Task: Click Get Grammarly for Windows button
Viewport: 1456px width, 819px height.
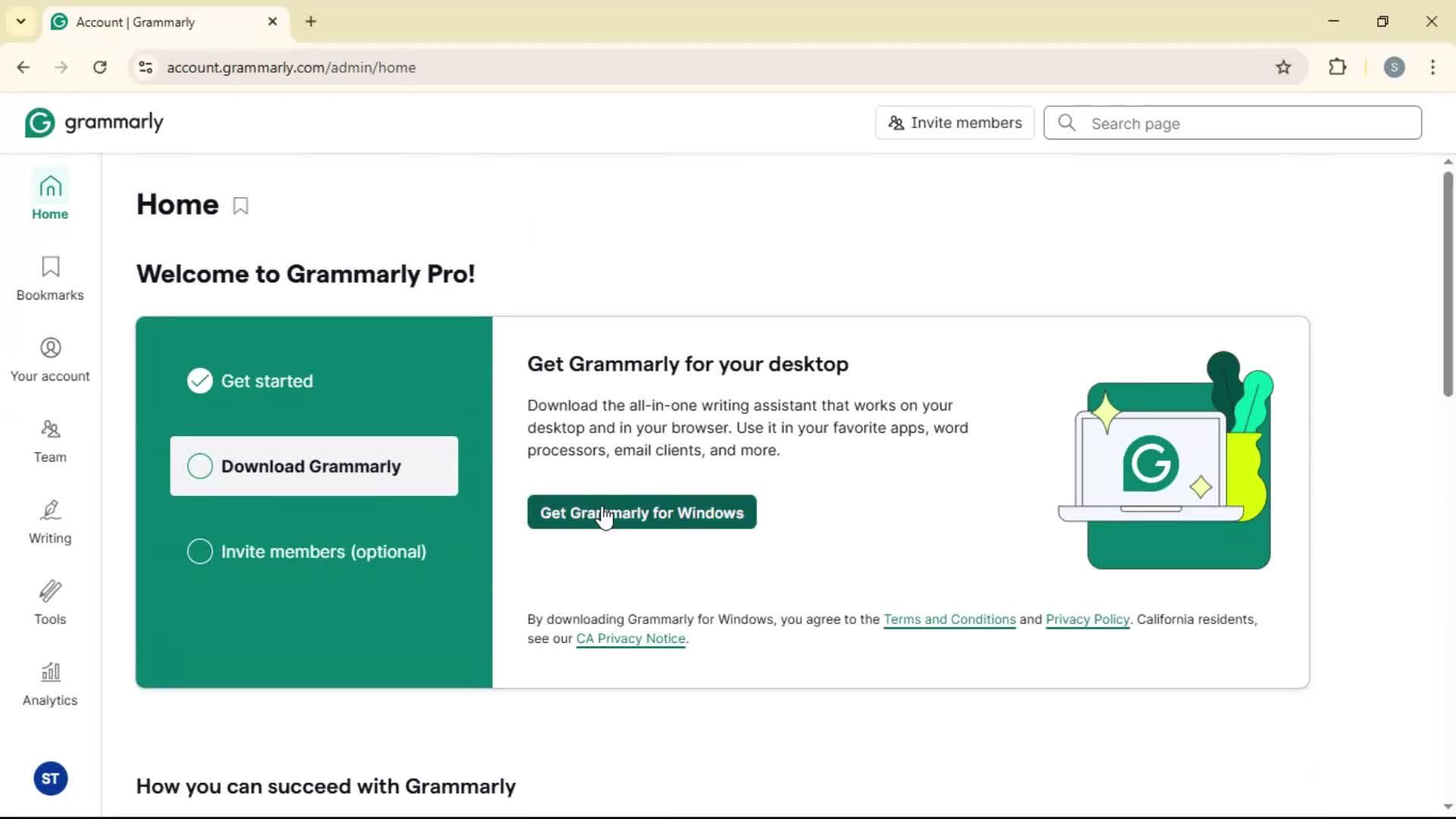Action: tap(642, 513)
